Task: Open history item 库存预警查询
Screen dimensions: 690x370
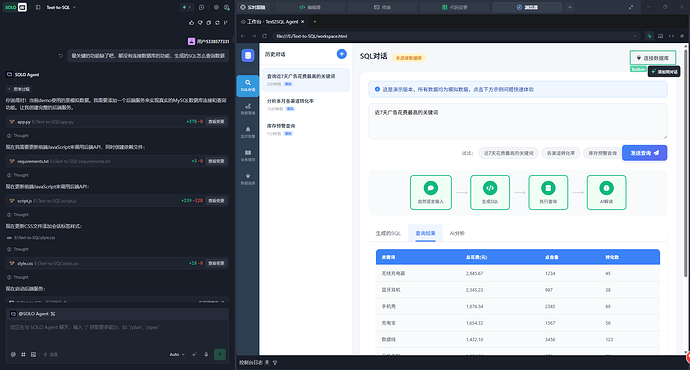Action: tap(306, 129)
